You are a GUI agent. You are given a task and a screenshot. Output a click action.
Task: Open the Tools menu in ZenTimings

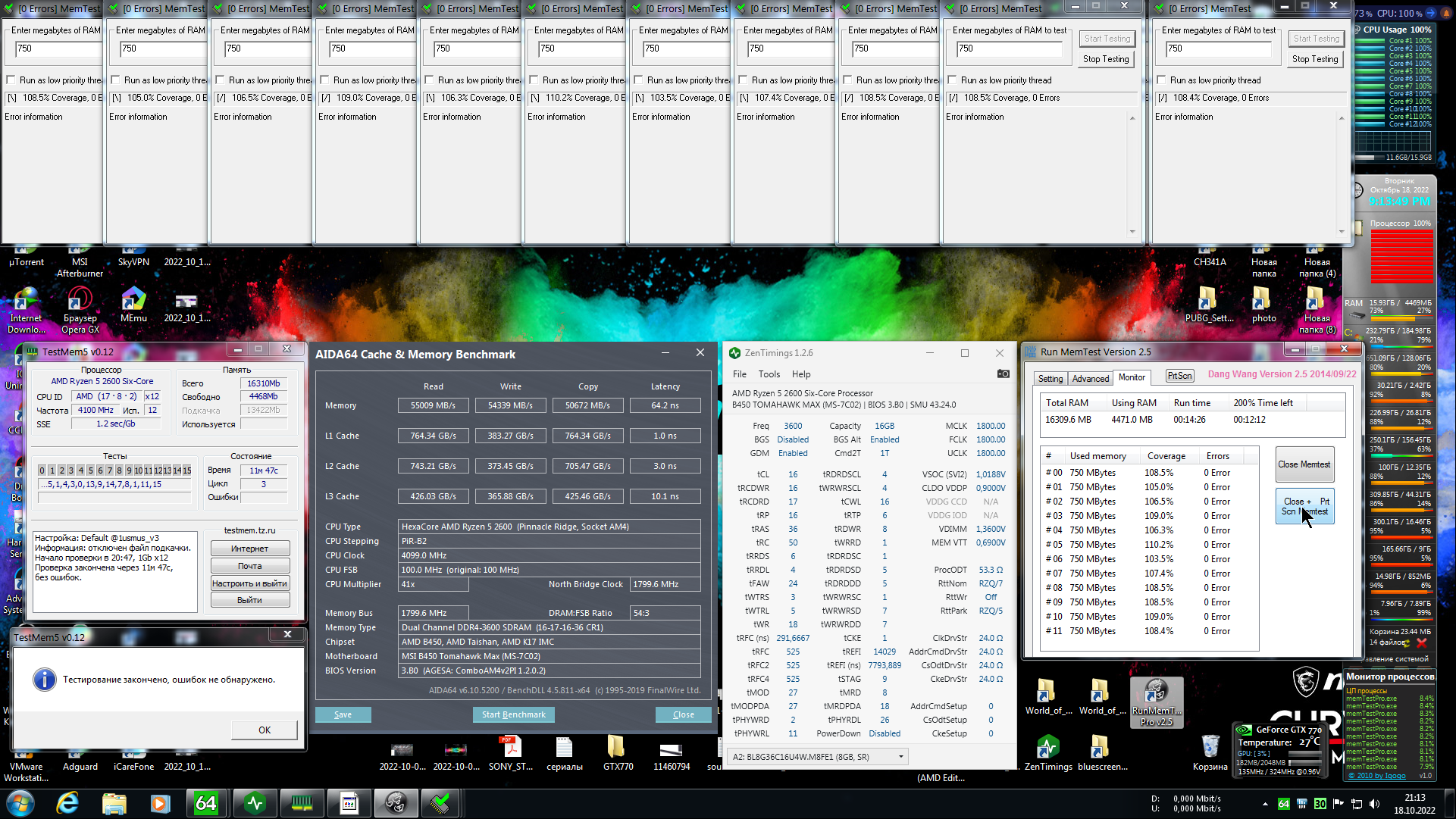tap(769, 374)
